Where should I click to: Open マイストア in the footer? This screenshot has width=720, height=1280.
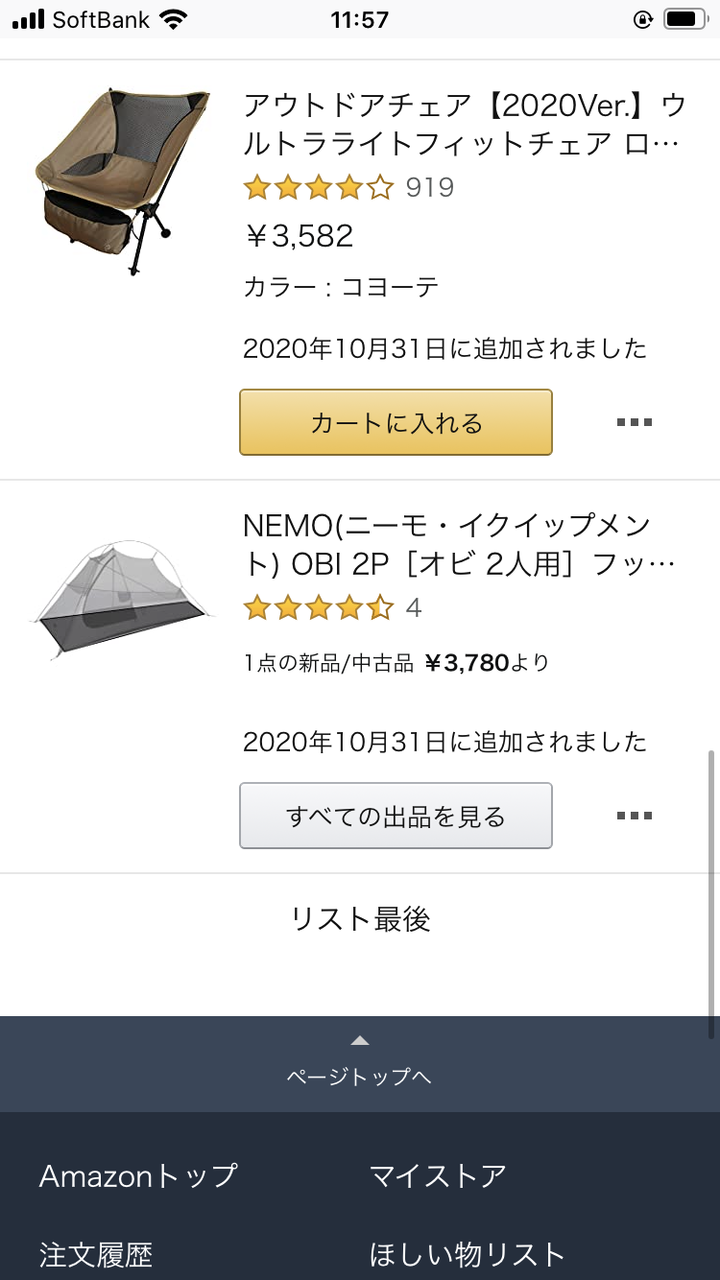point(438,1175)
